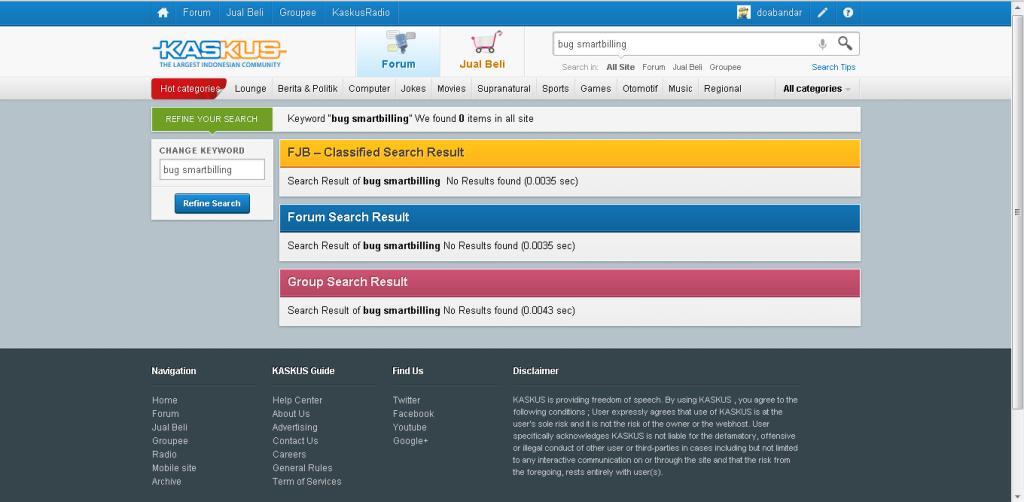The width and height of the screenshot is (1024, 502).
Task: Click the Refine Your Search green header
Action: coord(212,119)
